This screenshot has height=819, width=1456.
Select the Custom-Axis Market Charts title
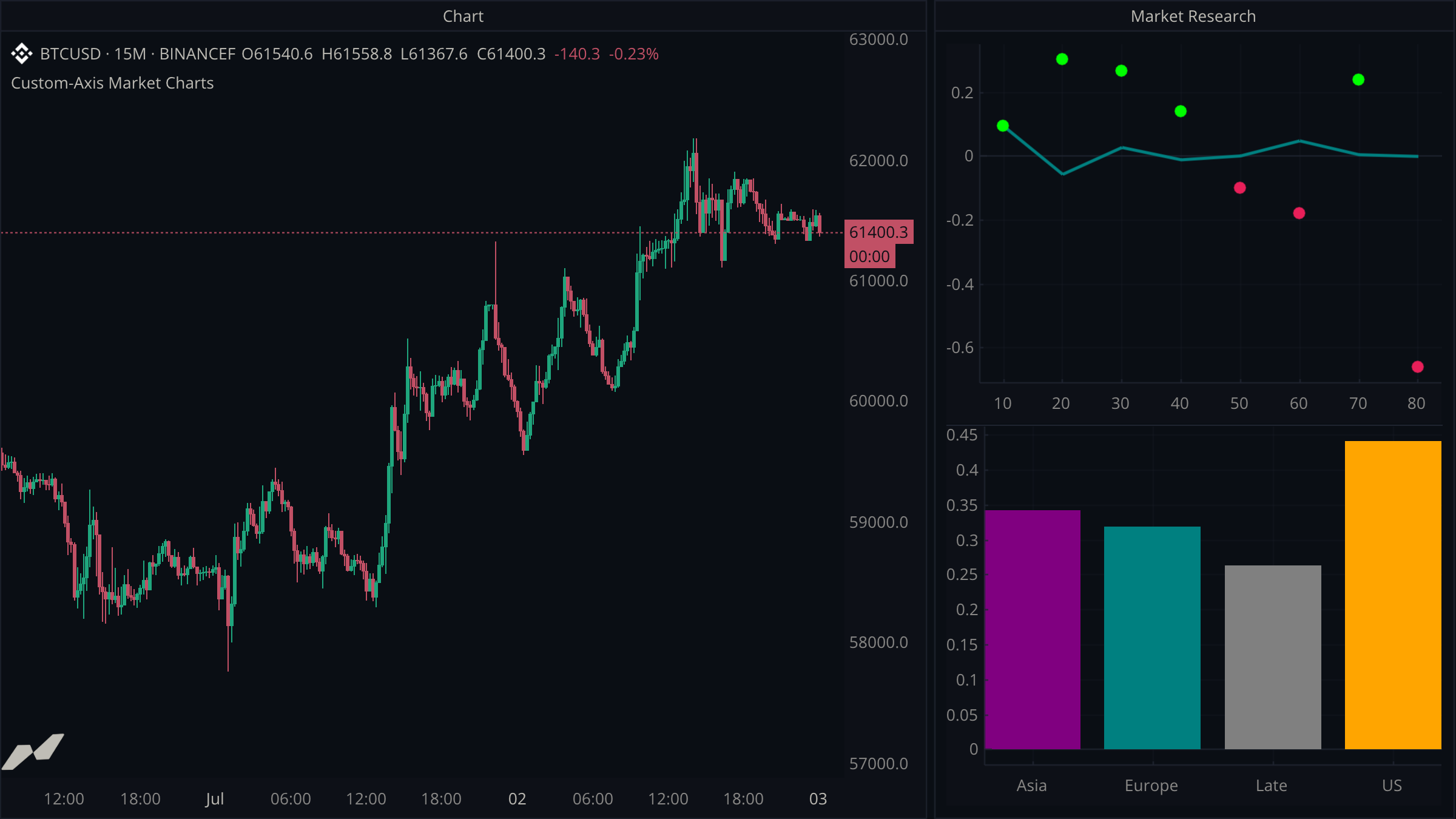112,83
